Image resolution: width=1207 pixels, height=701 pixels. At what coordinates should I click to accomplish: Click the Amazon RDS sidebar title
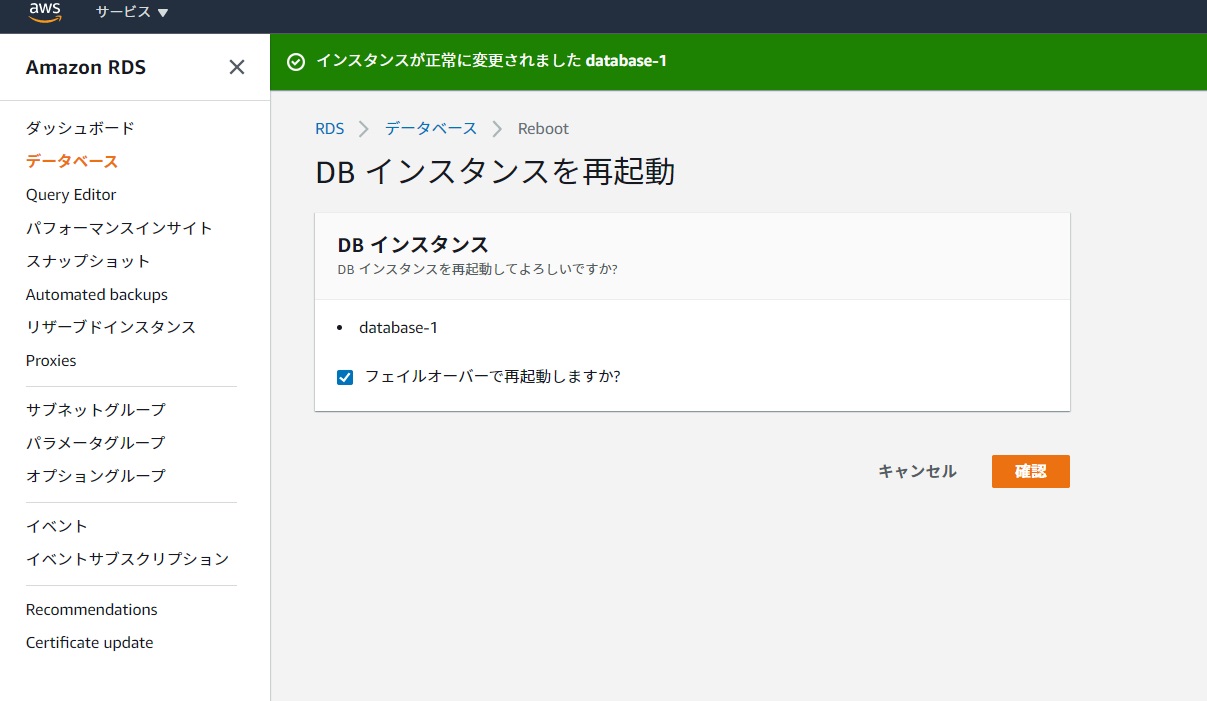pyautogui.click(x=86, y=67)
